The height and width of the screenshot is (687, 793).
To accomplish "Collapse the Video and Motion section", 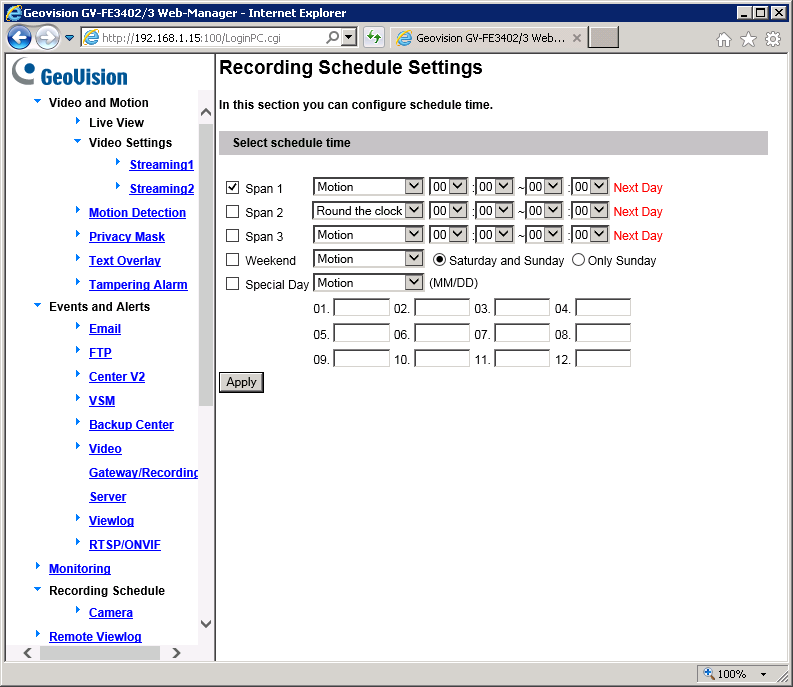I will pyautogui.click(x=37, y=101).
